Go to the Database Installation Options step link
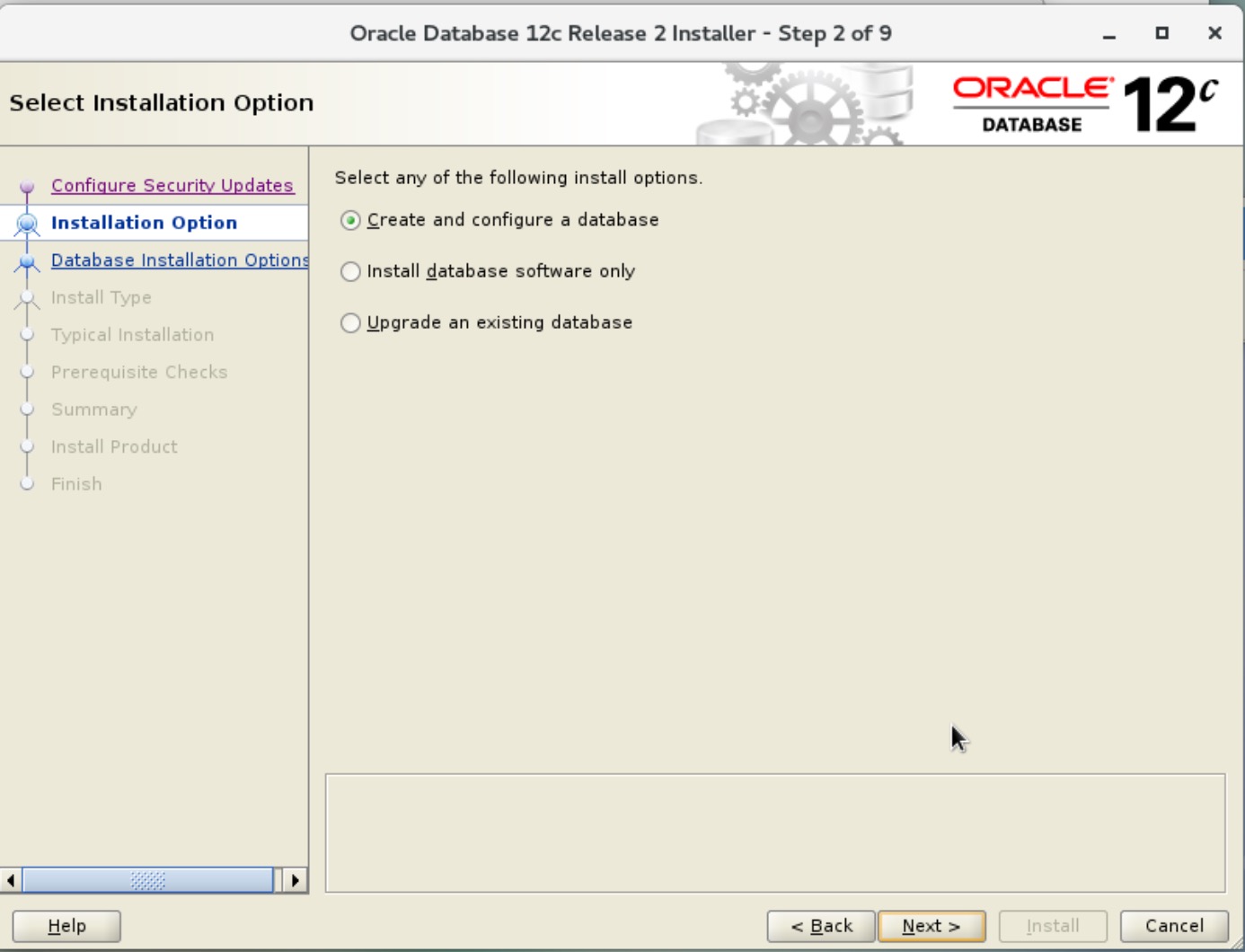Screen dimensions: 1245x952 [179, 260]
